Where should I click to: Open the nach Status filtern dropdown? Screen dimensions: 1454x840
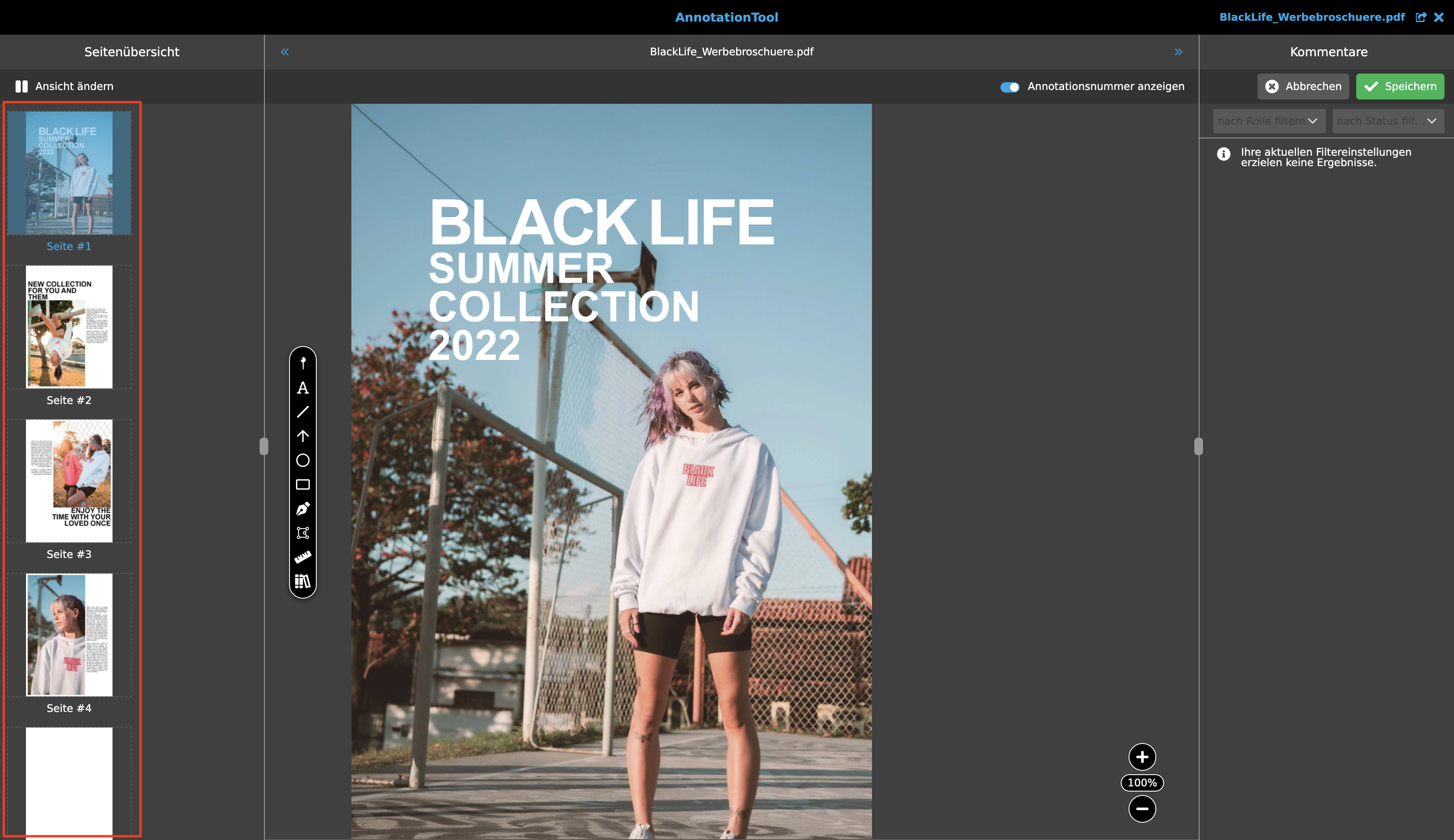[x=1387, y=121]
